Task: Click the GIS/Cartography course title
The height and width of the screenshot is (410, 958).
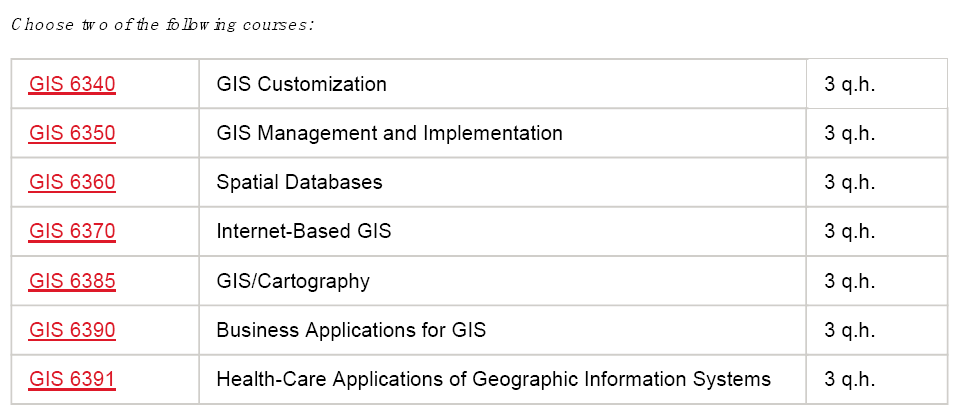Action: [x=293, y=281]
